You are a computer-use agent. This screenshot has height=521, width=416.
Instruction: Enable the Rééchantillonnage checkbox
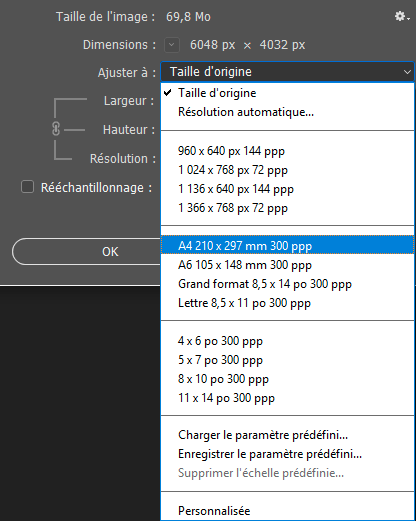coord(27,187)
